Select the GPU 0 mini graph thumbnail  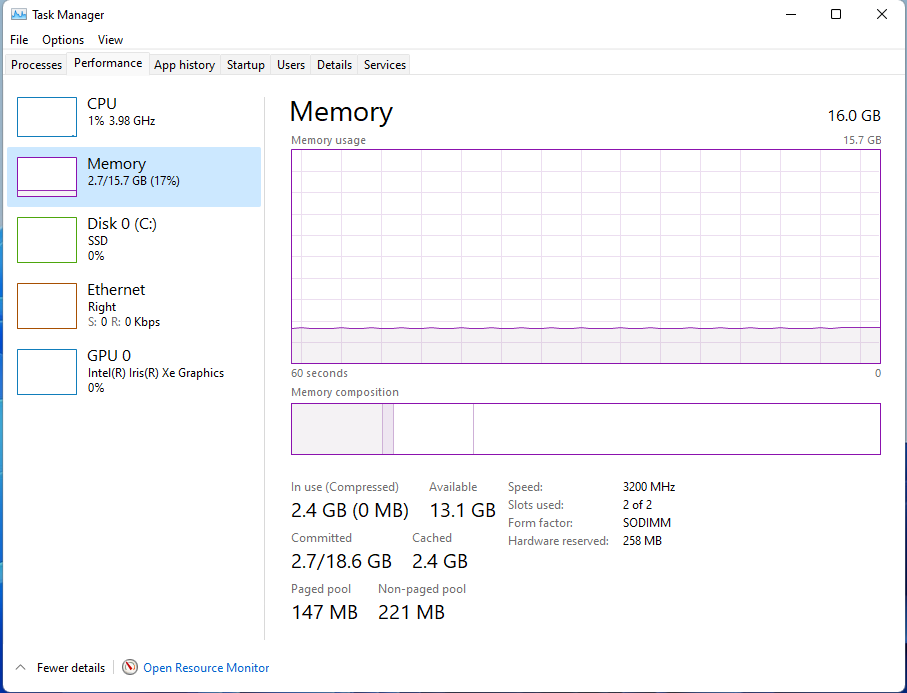tap(47, 371)
